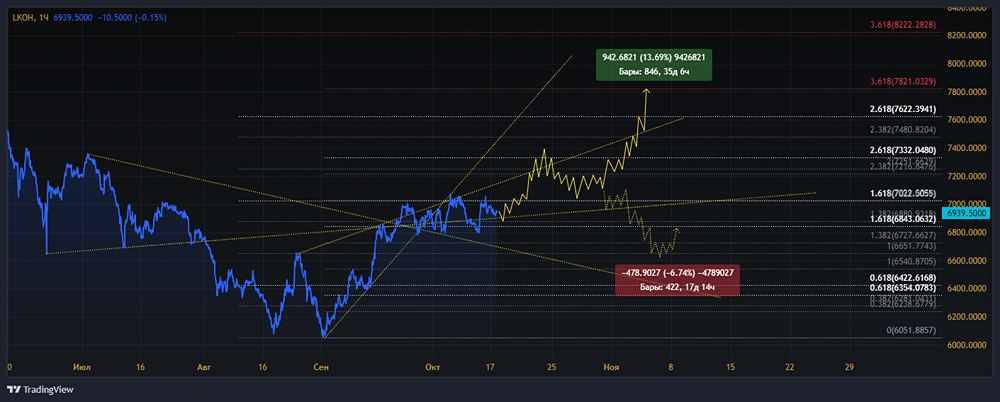Viewport: 1000px width, 402px height.
Task: Click the Ноя label on the time axis
Action: tap(612, 367)
